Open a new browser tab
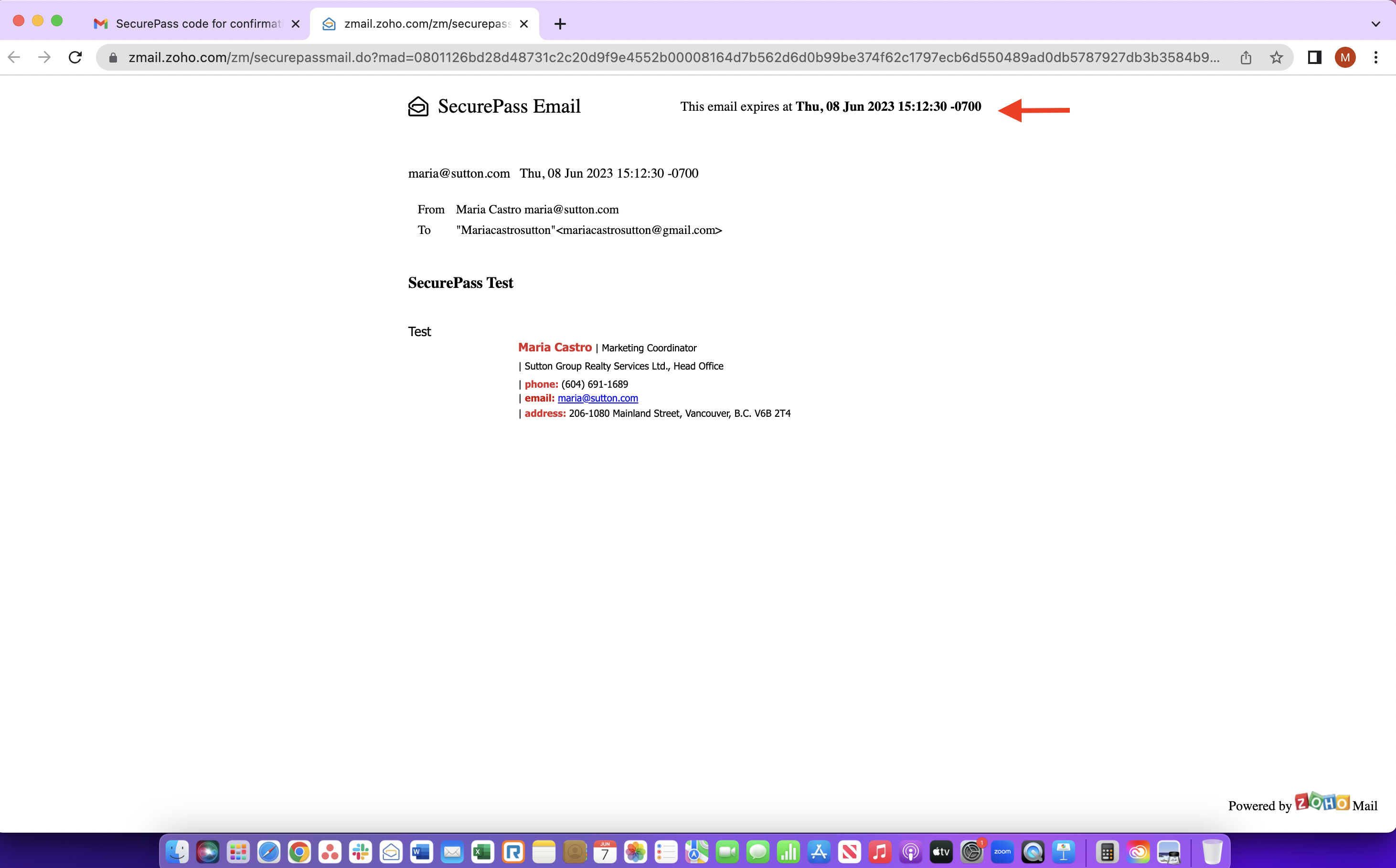Screen dimensions: 1396x868 click(x=560, y=23)
